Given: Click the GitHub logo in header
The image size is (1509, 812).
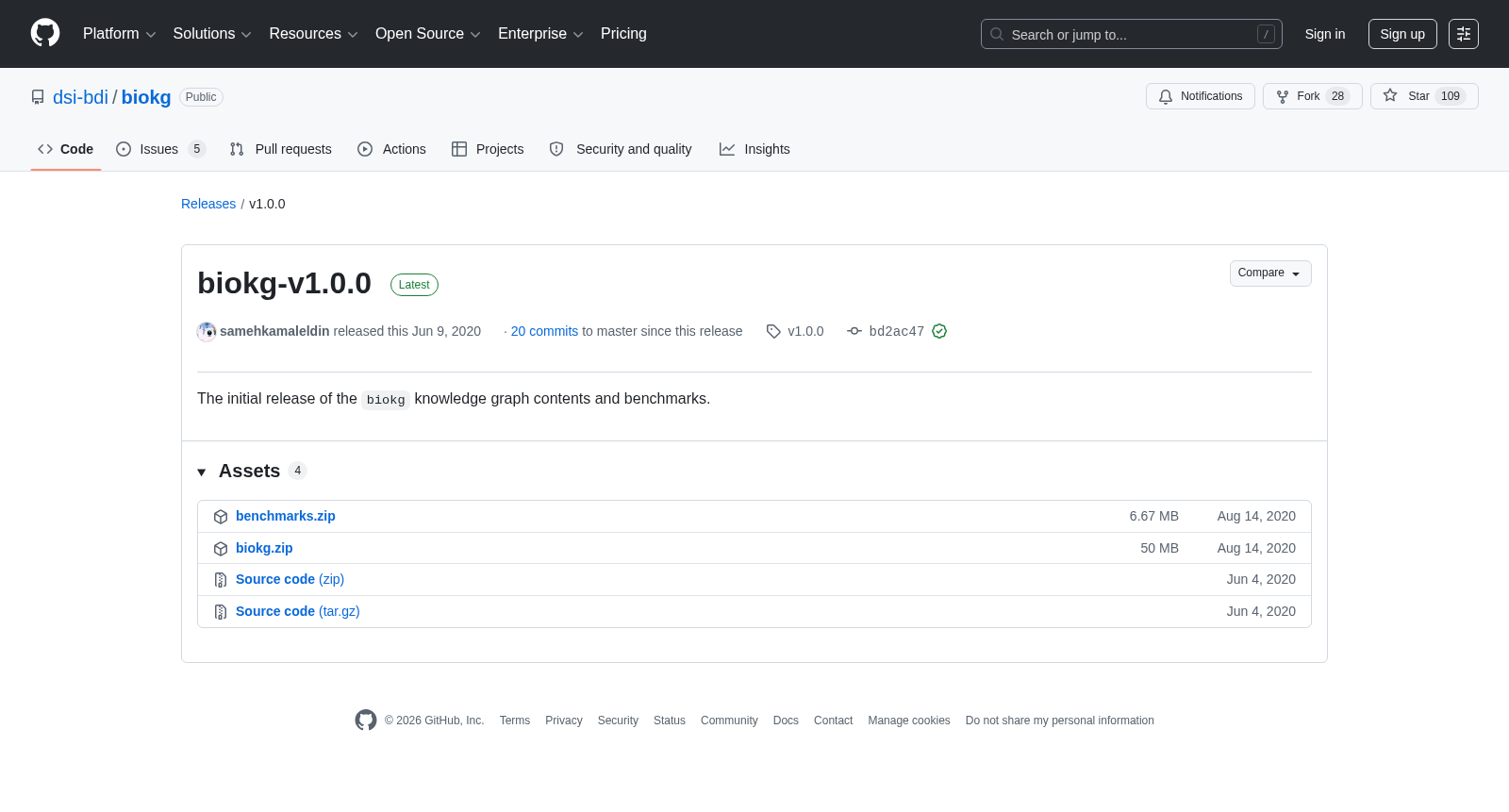Looking at the screenshot, I should tap(45, 33).
